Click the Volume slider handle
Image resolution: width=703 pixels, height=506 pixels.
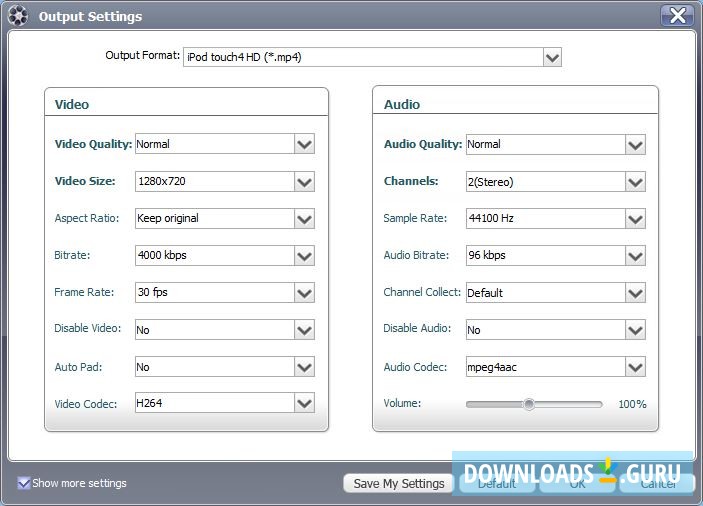pyautogui.click(x=529, y=404)
